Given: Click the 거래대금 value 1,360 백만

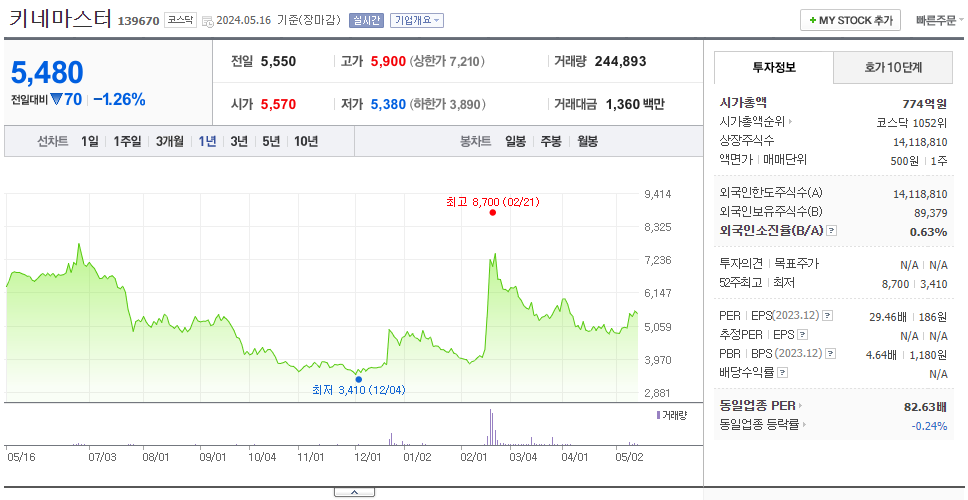Looking at the screenshot, I should [635, 104].
